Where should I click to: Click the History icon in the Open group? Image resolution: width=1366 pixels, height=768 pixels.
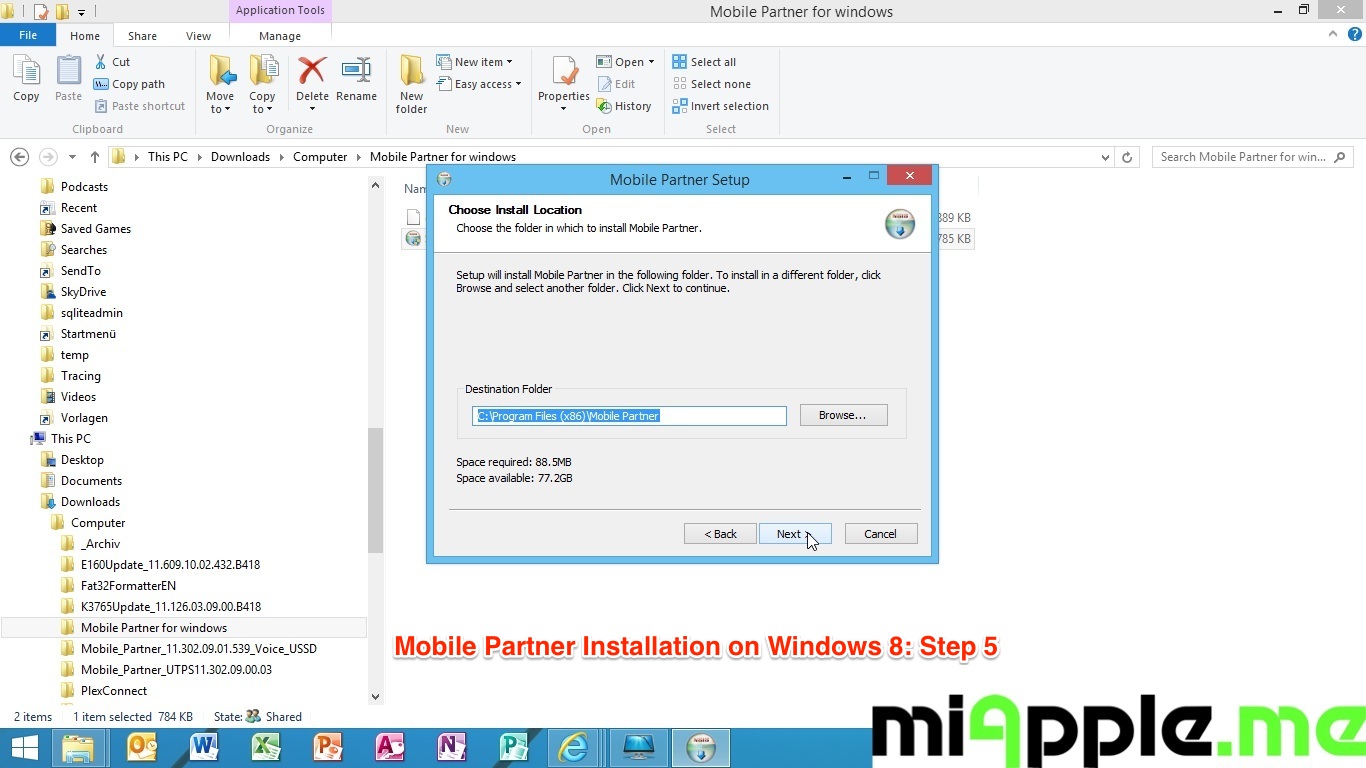click(604, 106)
